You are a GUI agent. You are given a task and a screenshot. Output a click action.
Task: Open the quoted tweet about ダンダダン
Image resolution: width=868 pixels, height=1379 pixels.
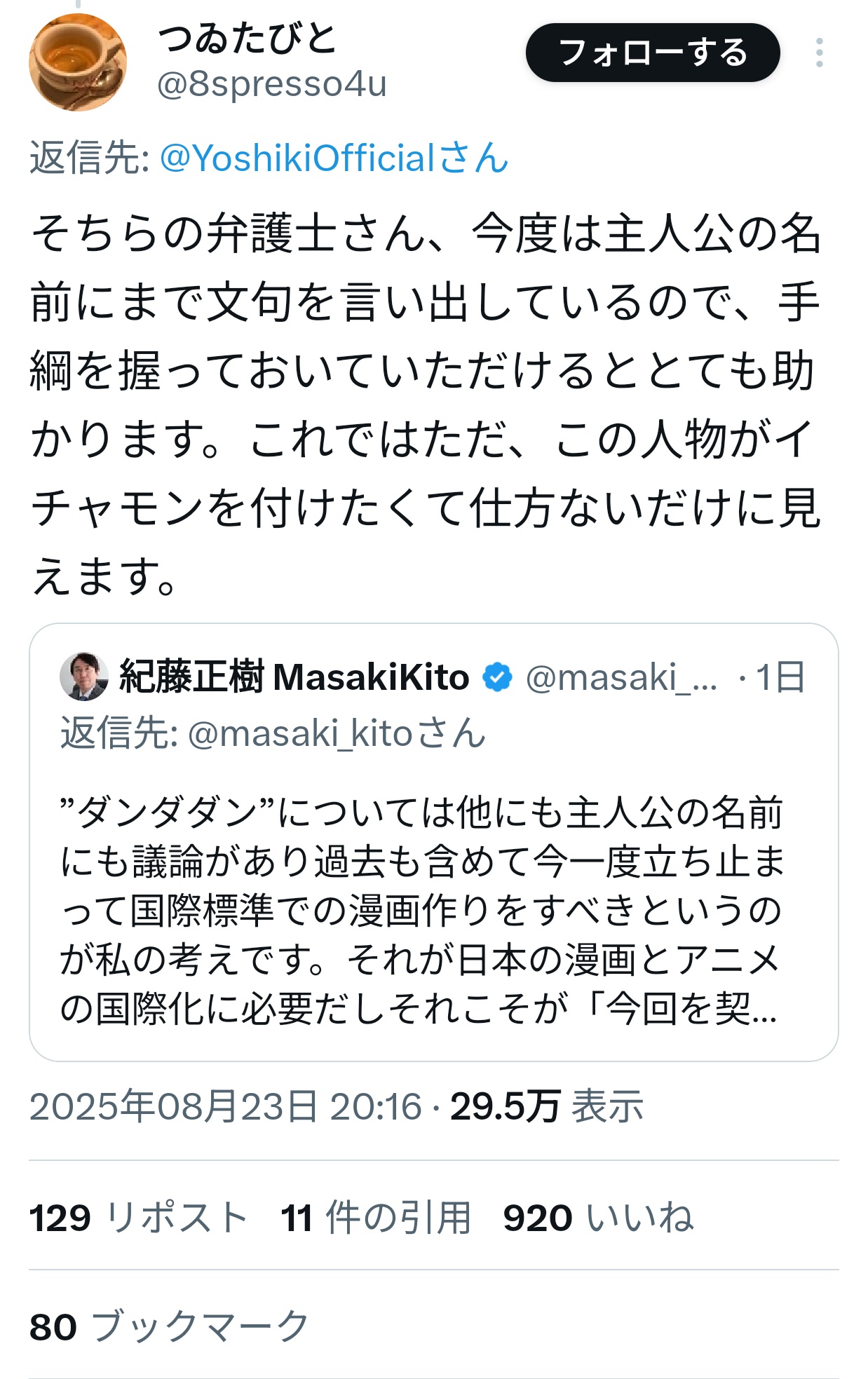(434, 842)
